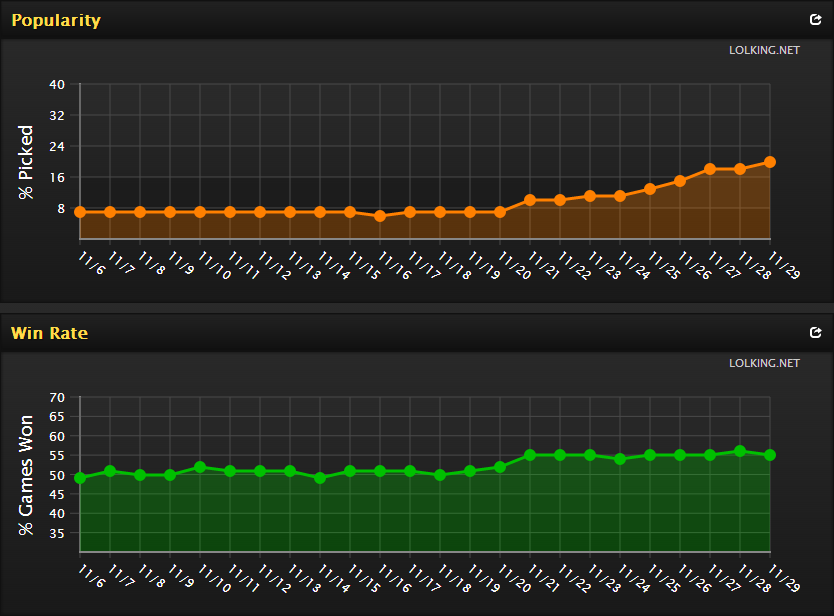
Task: Click the 11/19 point on Popularity chart
Action: tap(470, 212)
